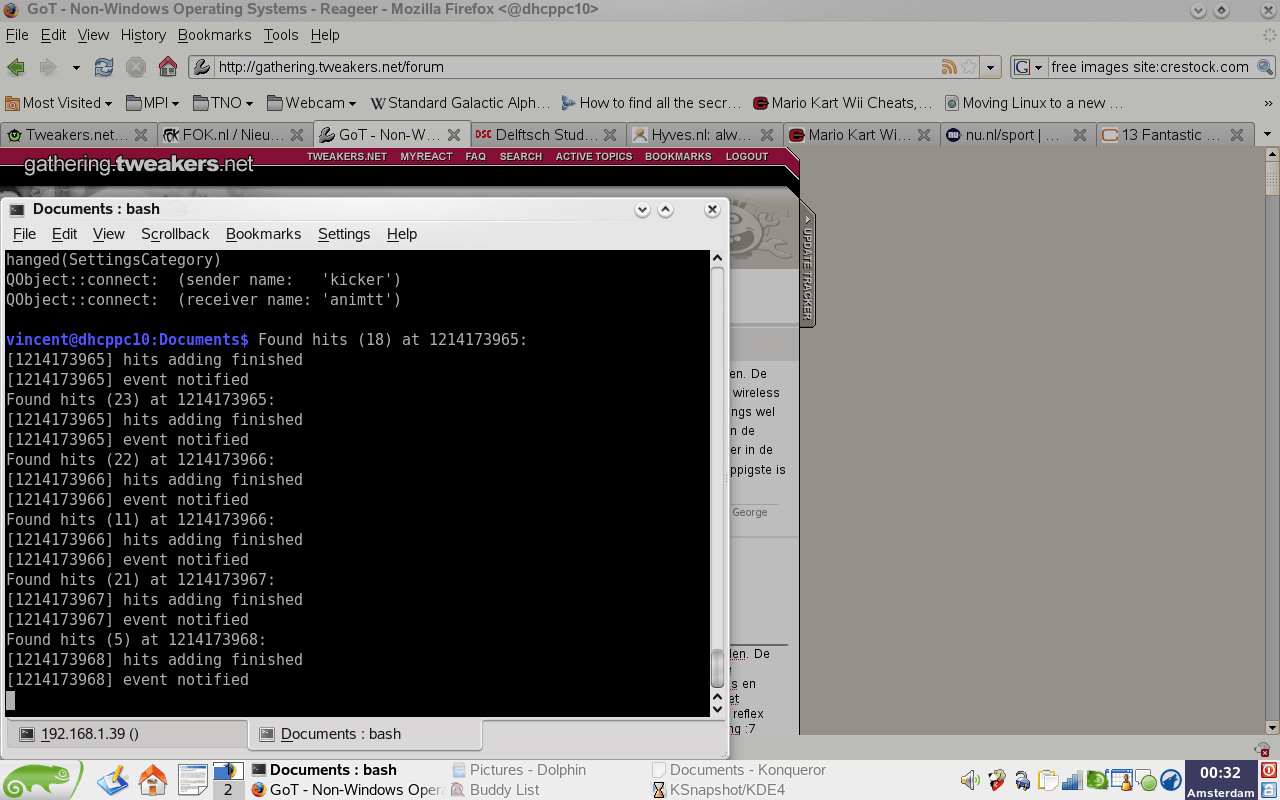Screen dimensions: 1280x800
Task: Click the home folder icon in the panel
Action: tap(152, 779)
